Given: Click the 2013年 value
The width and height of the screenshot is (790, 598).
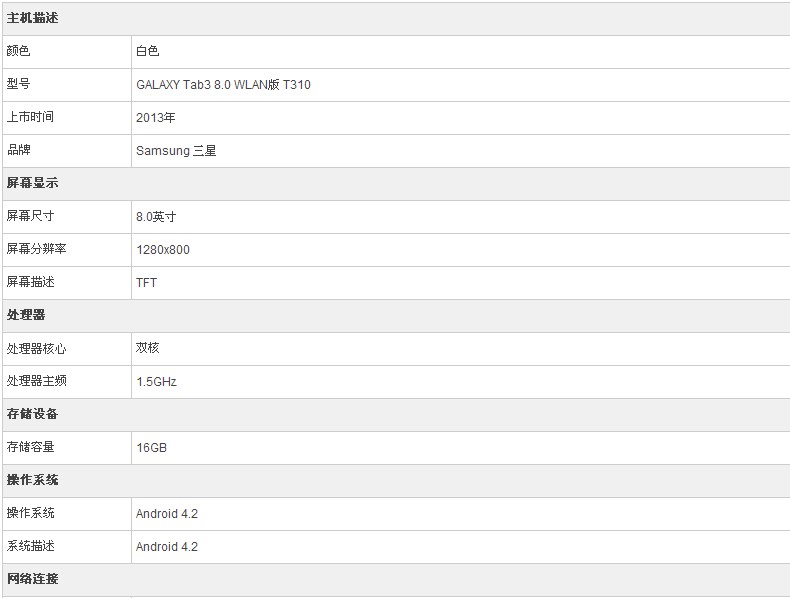Looking at the screenshot, I should pos(156,117).
